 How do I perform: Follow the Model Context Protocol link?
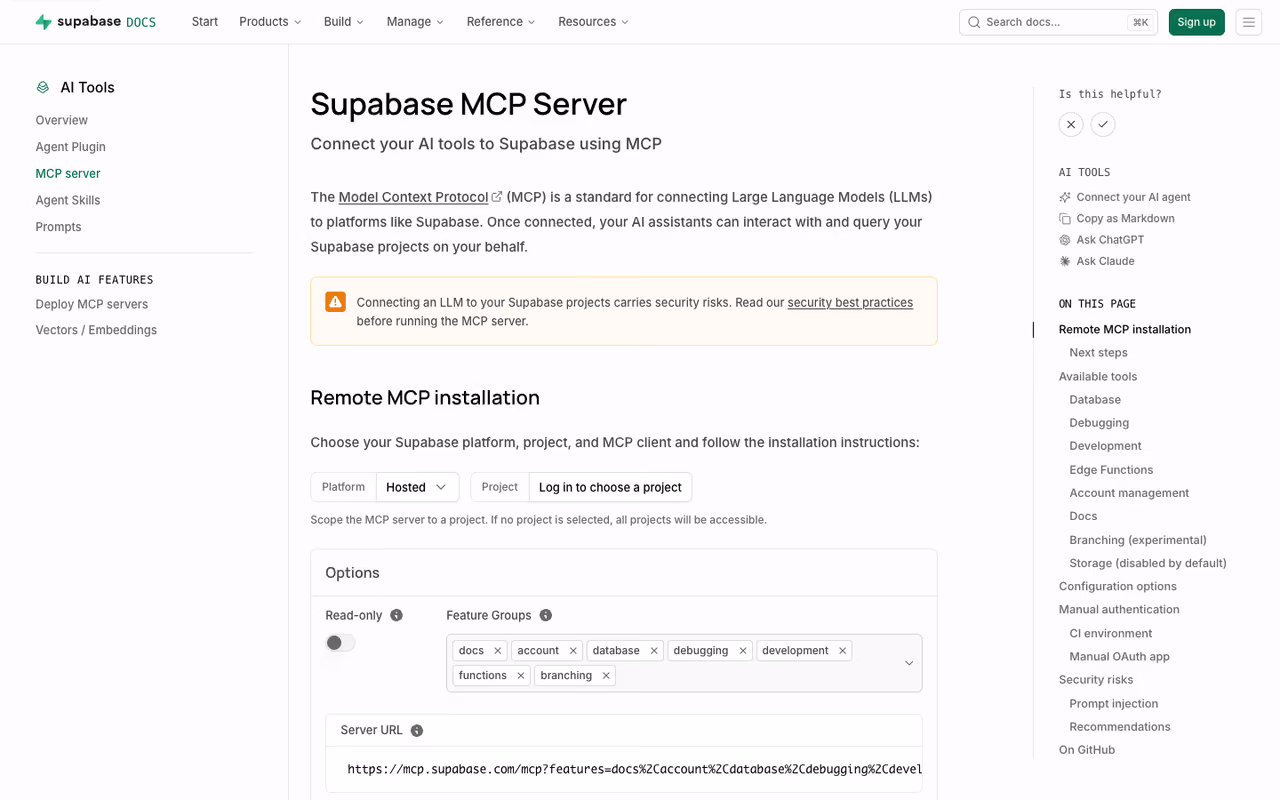pos(413,197)
